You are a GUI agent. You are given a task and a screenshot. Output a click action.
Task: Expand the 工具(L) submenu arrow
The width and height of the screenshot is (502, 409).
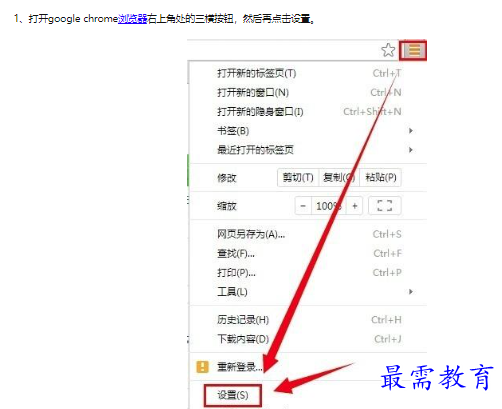(x=411, y=292)
